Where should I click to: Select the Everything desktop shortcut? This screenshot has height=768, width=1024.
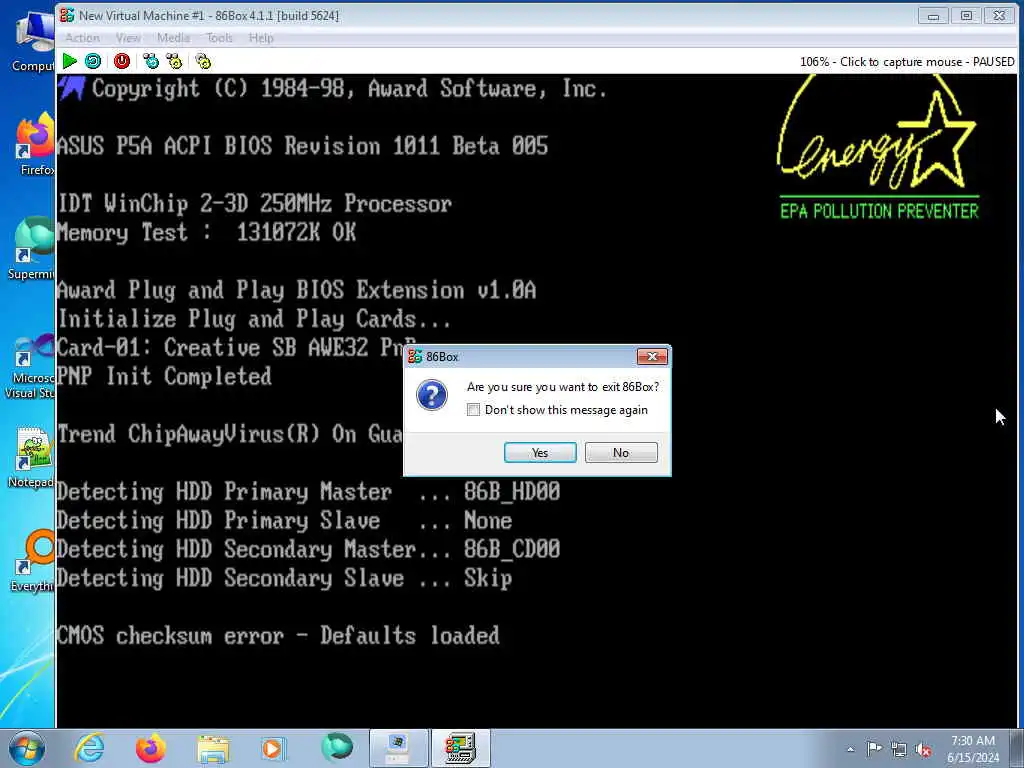tap(33, 562)
